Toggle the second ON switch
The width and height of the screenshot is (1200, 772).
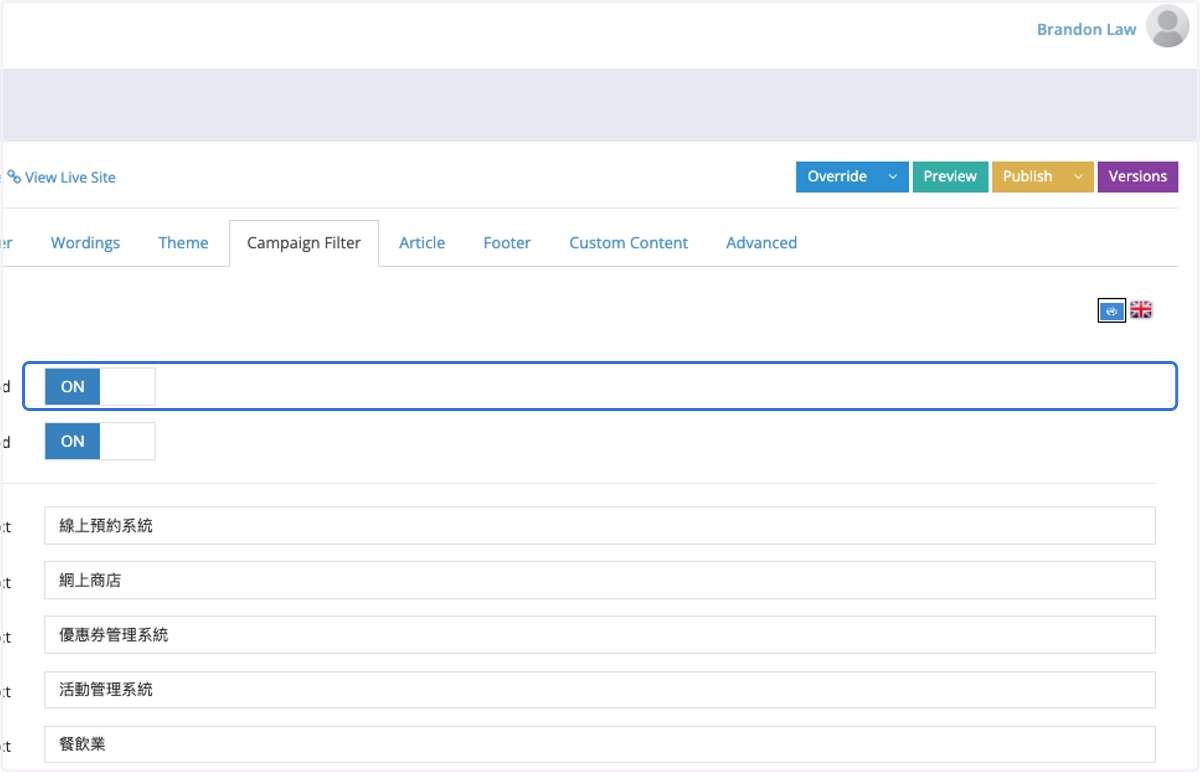[100, 441]
